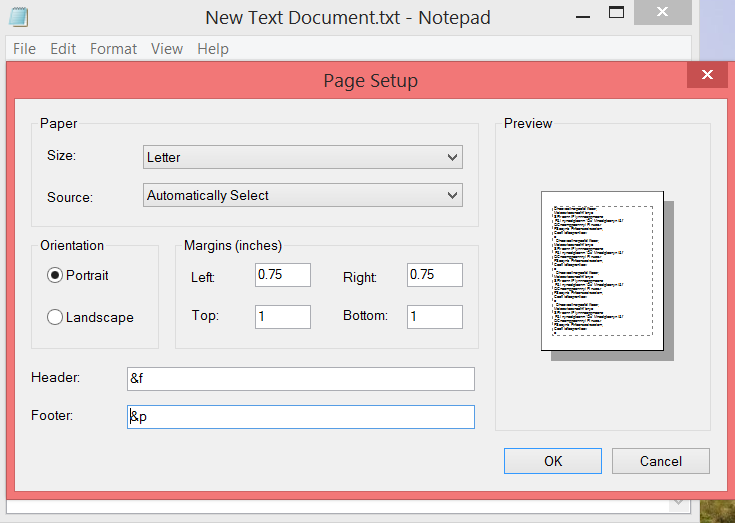The width and height of the screenshot is (735, 523).
Task: Click the page preview thumbnail
Action: (602, 270)
